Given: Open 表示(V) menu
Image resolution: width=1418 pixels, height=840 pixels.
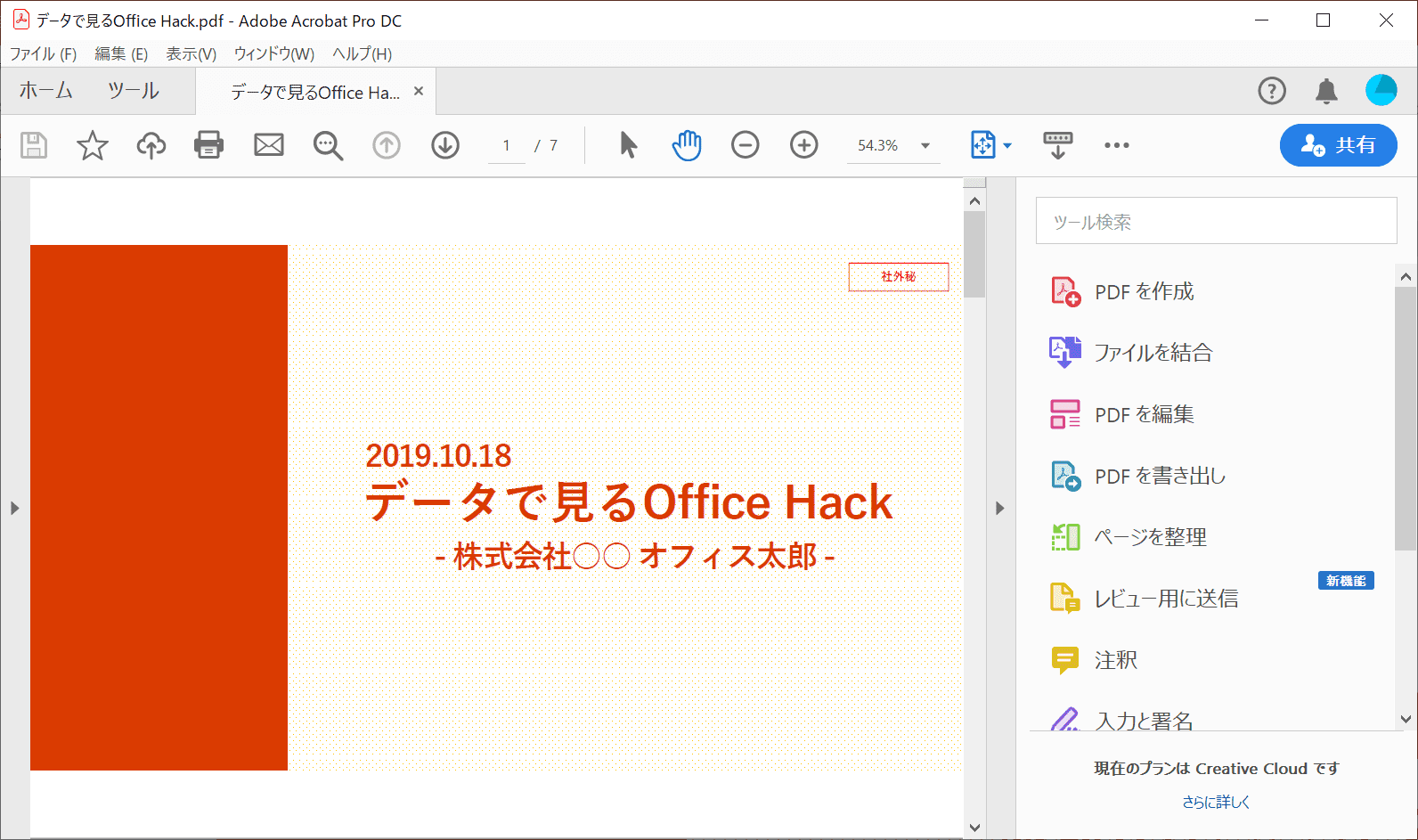Looking at the screenshot, I should tap(192, 53).
